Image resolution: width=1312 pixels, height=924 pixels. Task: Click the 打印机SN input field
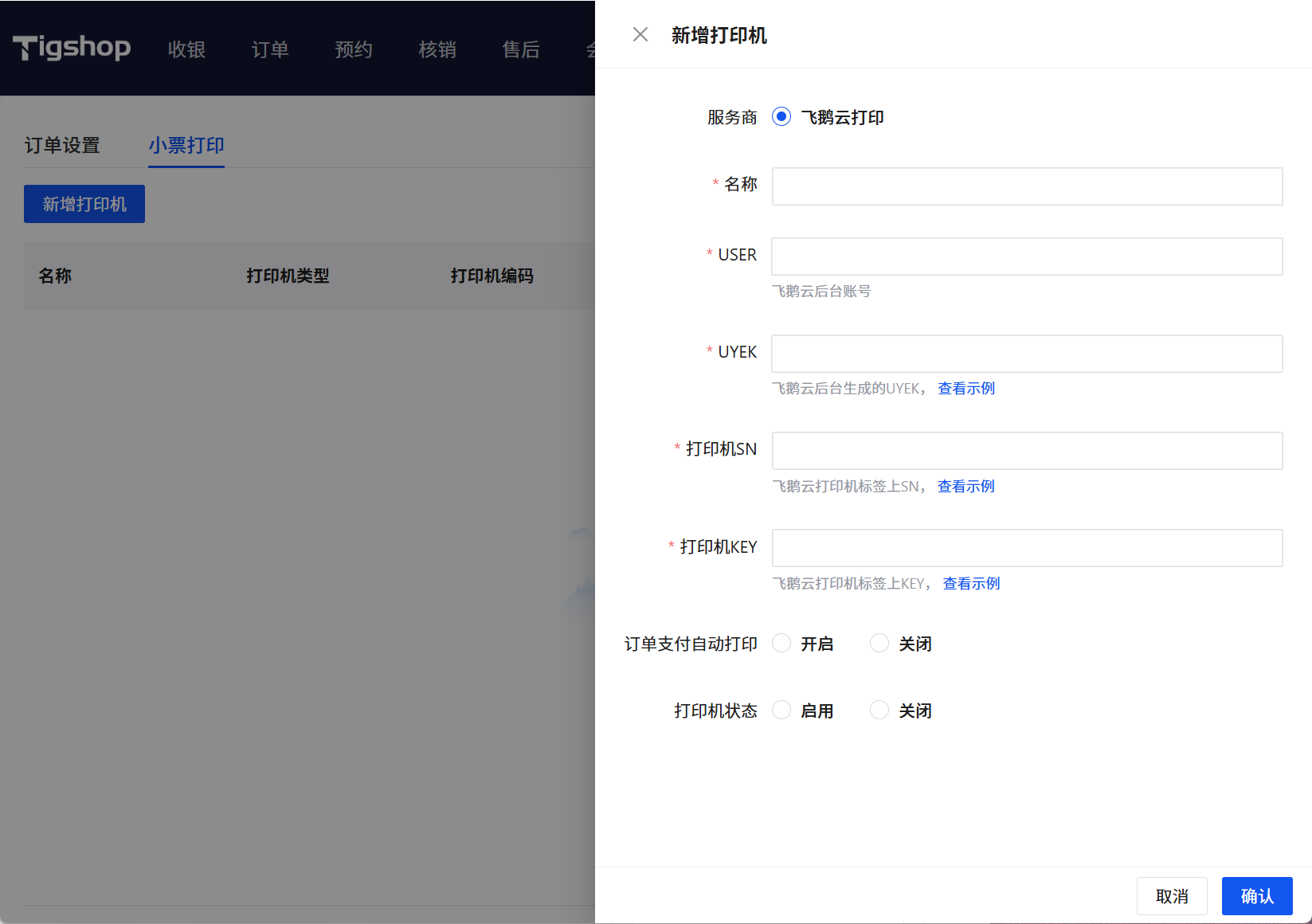point(1026,451)
